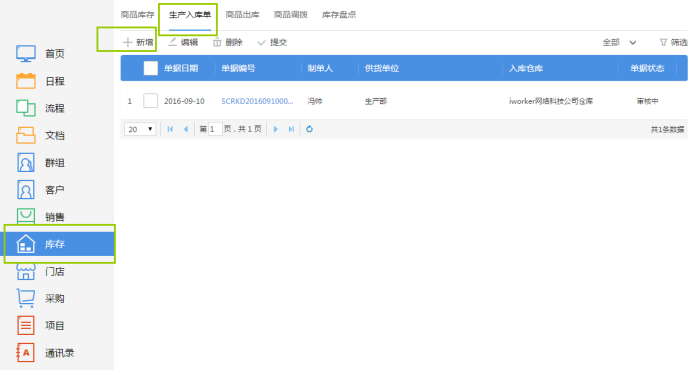
Task: Check the row 2016-09-10 checkbox
Action: point(150,101)
